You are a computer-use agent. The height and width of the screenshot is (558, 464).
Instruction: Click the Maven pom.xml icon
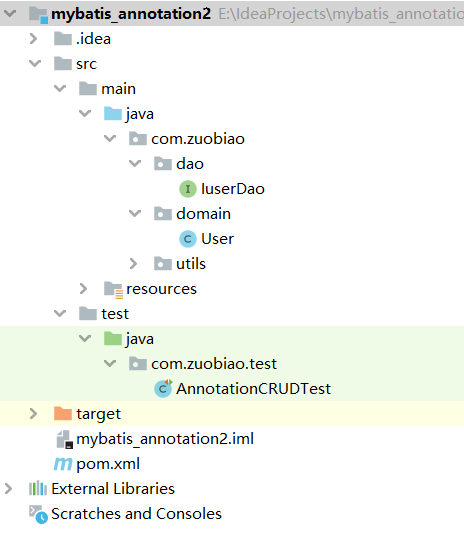point(63,464)
